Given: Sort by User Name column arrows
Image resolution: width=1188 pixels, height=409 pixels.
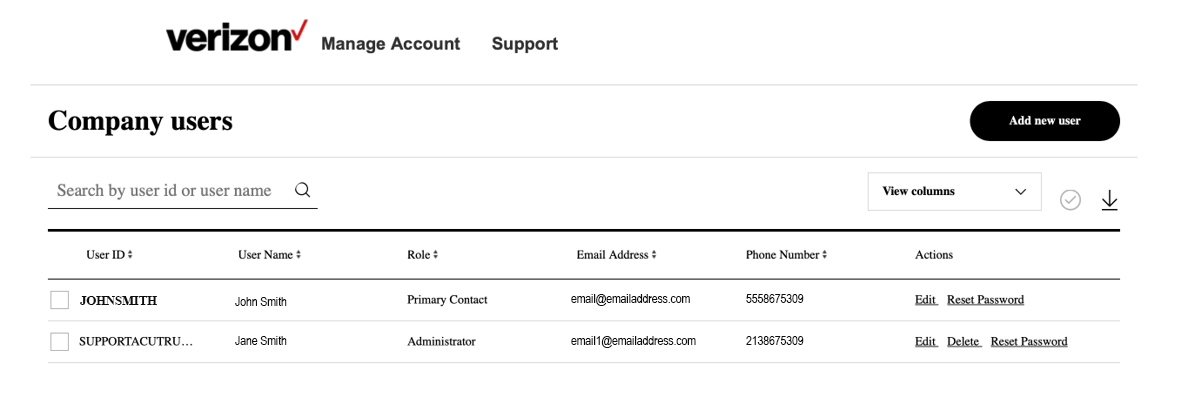Looking at the screenshot, I should click(x=299, y=255).
